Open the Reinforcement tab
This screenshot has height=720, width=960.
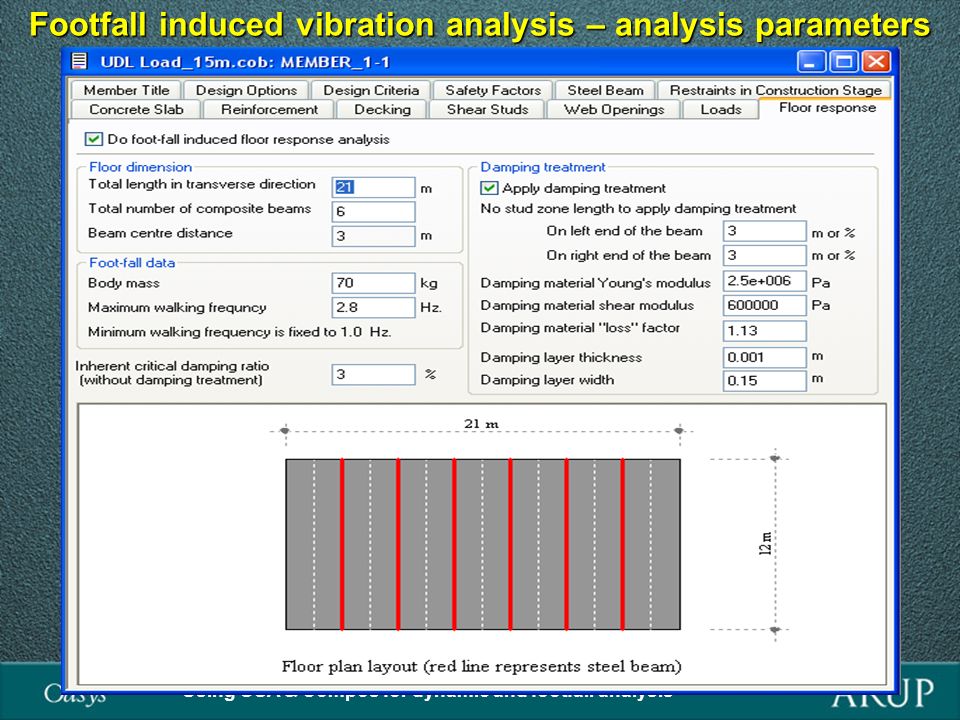pos(269,109)
